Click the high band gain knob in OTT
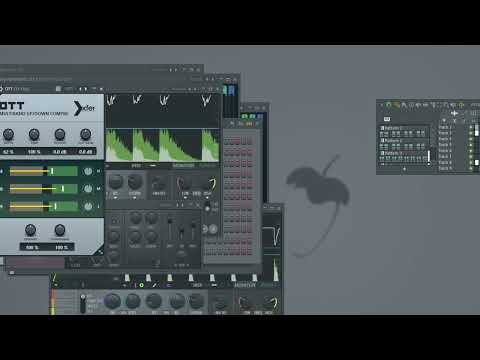Viewport: 480px width, 360px height. coord(88,171)
